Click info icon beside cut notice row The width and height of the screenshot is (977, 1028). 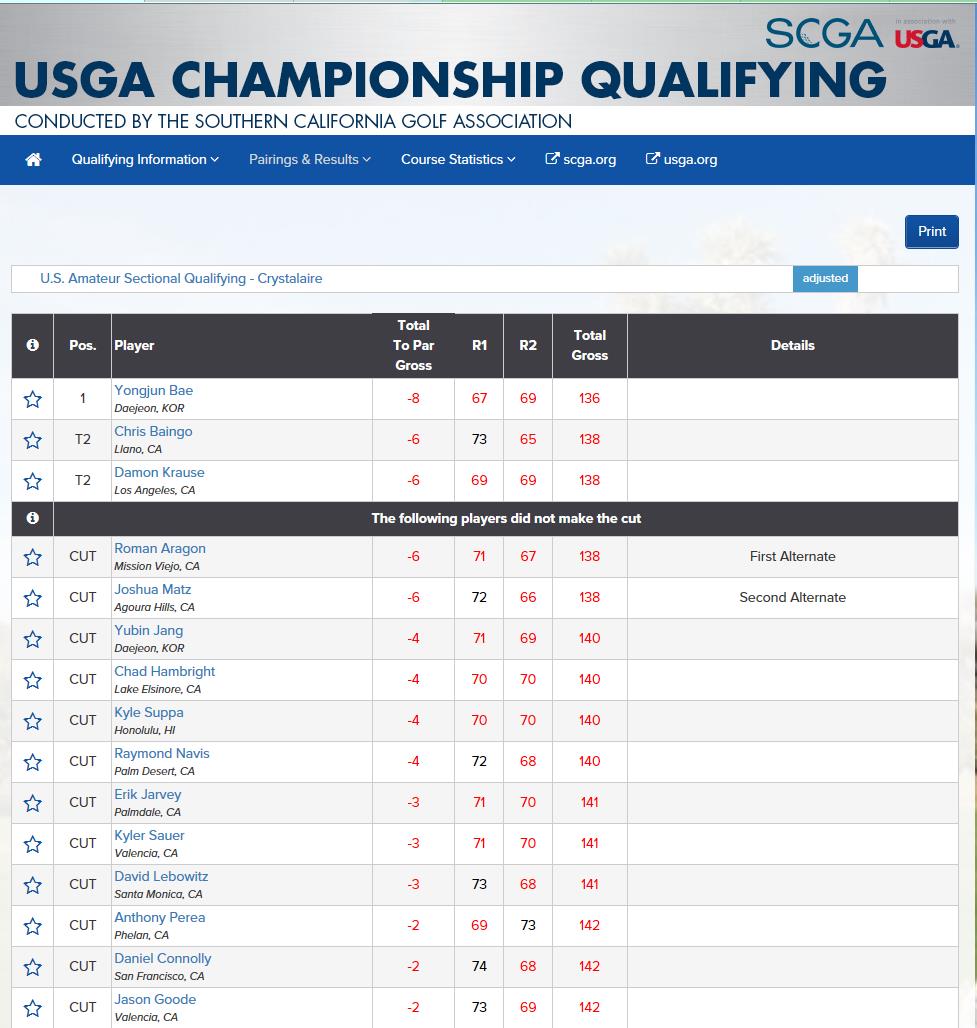point(33,518)
